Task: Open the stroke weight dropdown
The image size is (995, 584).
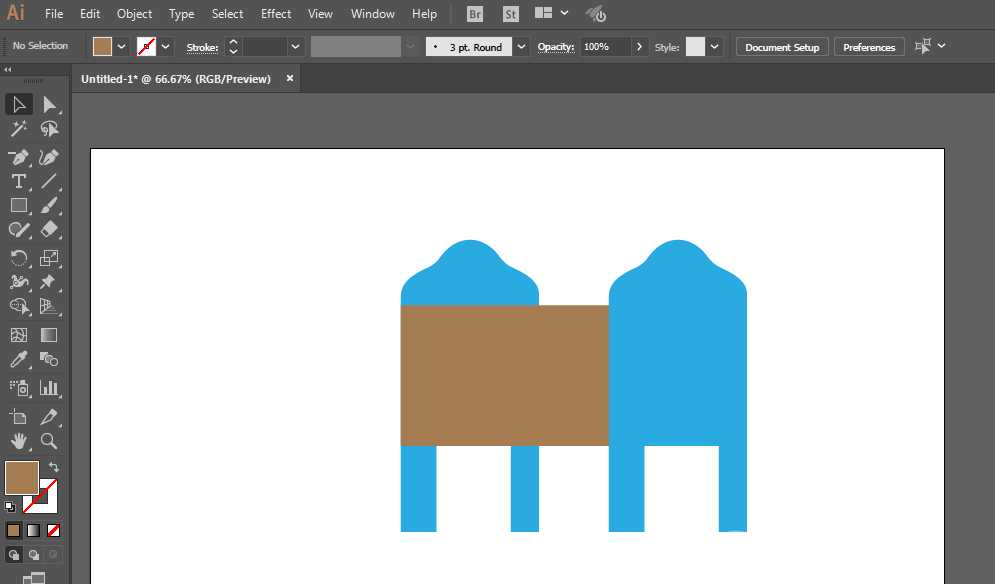Action: (295, 46)
